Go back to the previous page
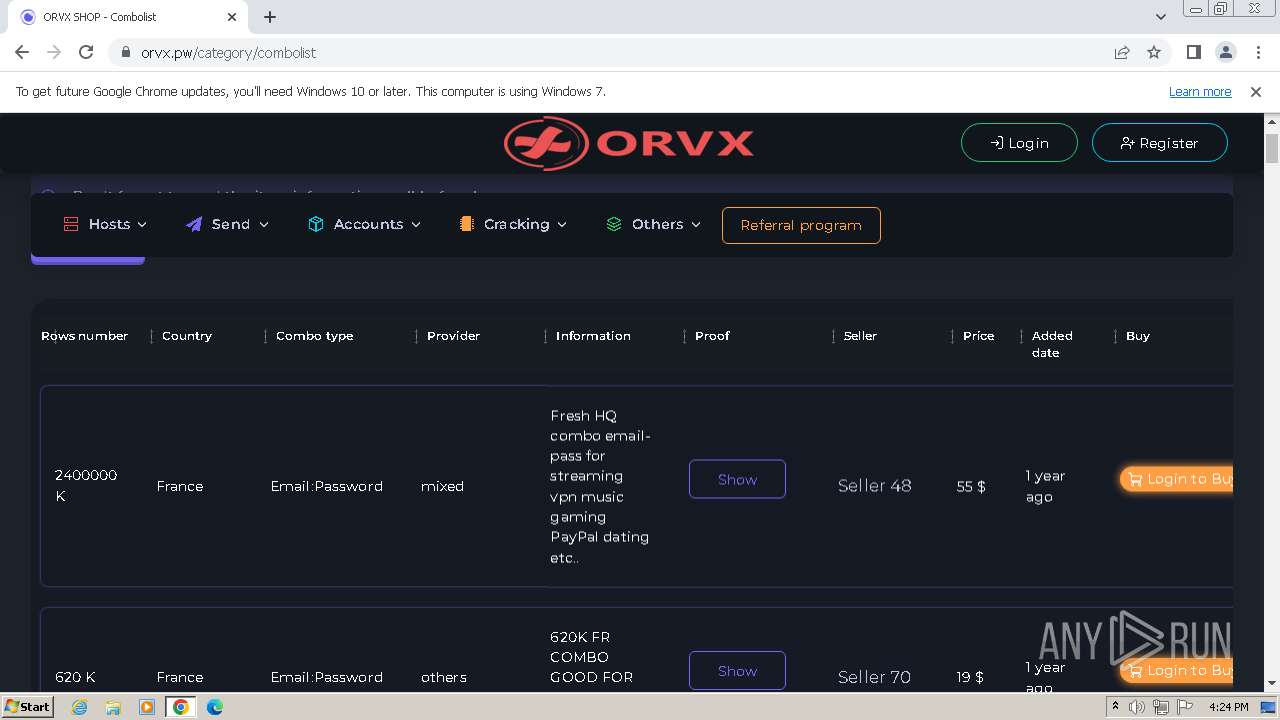Screen dimensions: 1280x720 (x=22, y=52)
